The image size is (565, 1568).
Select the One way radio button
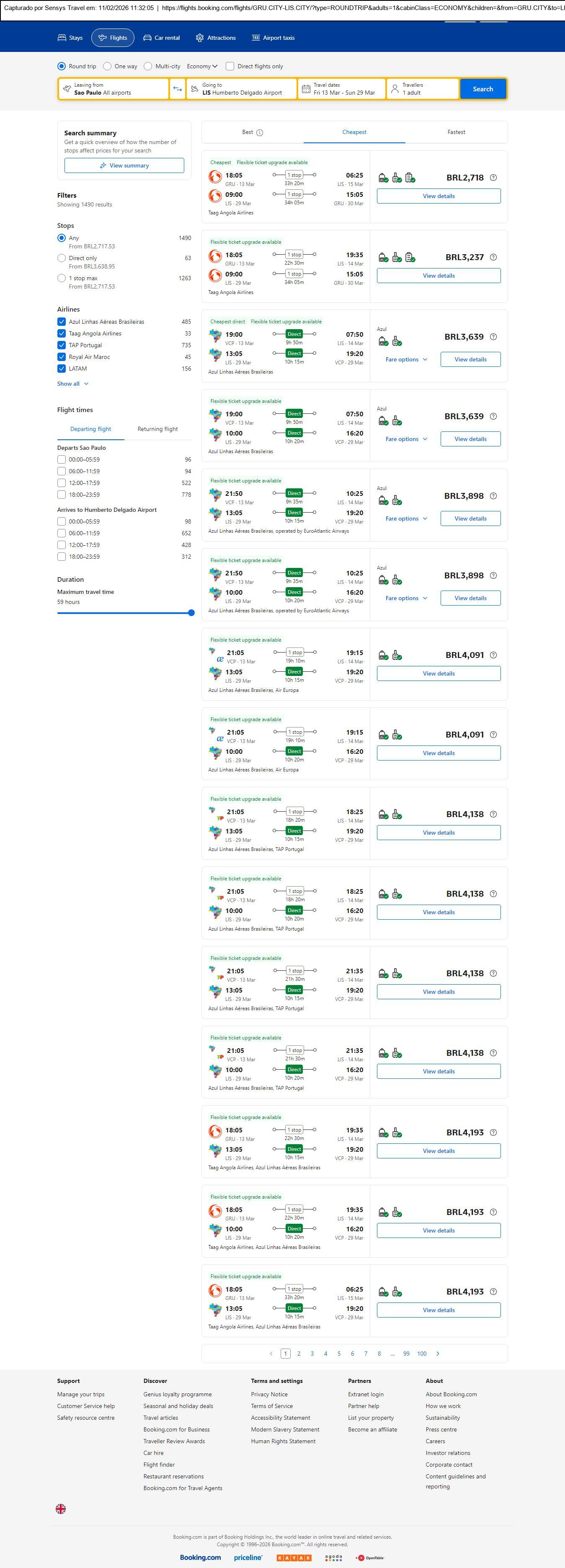(x=107, y=66)
